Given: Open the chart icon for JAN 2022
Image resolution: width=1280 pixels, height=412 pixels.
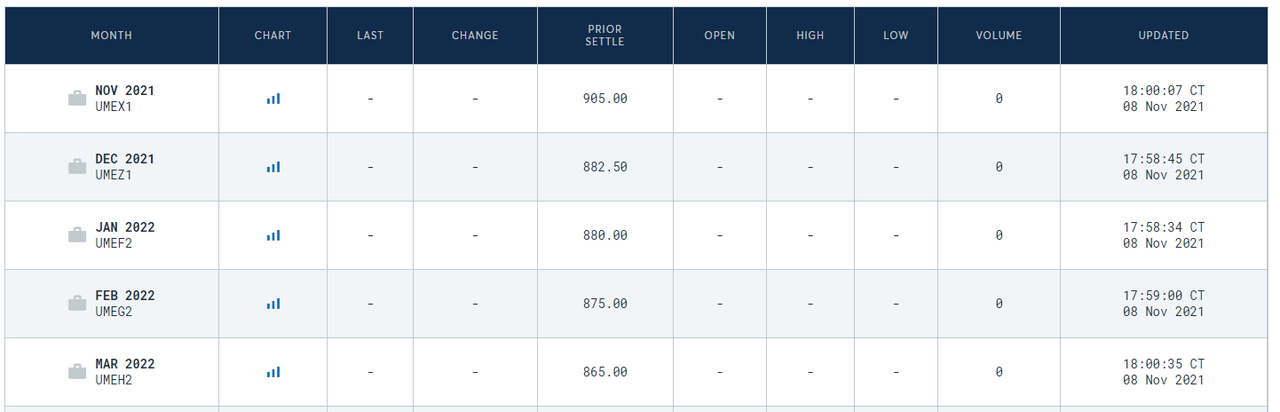Looking at the screenshot, I should (x=273, y=235).
